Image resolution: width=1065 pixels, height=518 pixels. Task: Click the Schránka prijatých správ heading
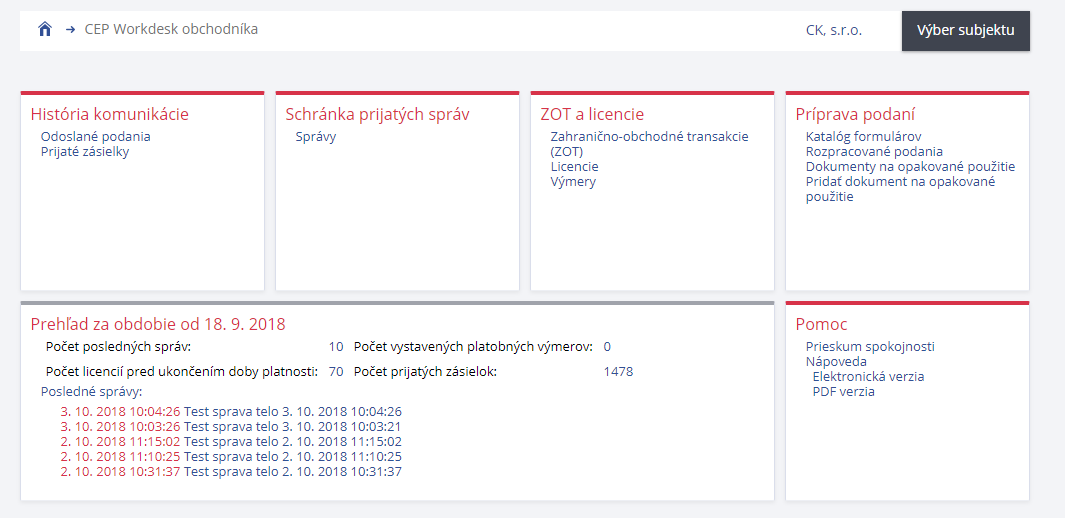point(377,114)
